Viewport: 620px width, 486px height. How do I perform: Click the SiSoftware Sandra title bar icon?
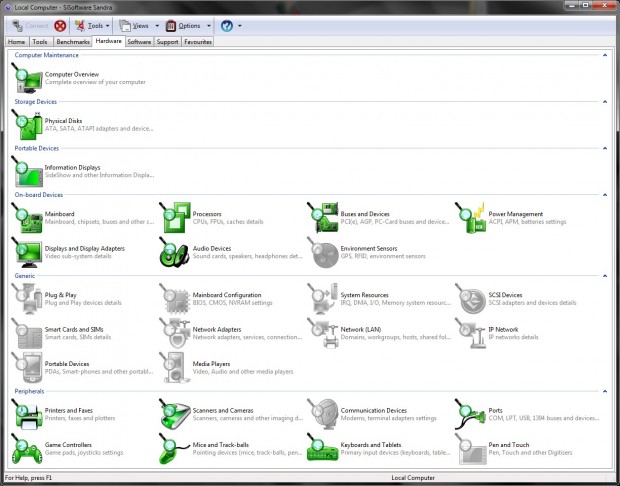[8, 8]
